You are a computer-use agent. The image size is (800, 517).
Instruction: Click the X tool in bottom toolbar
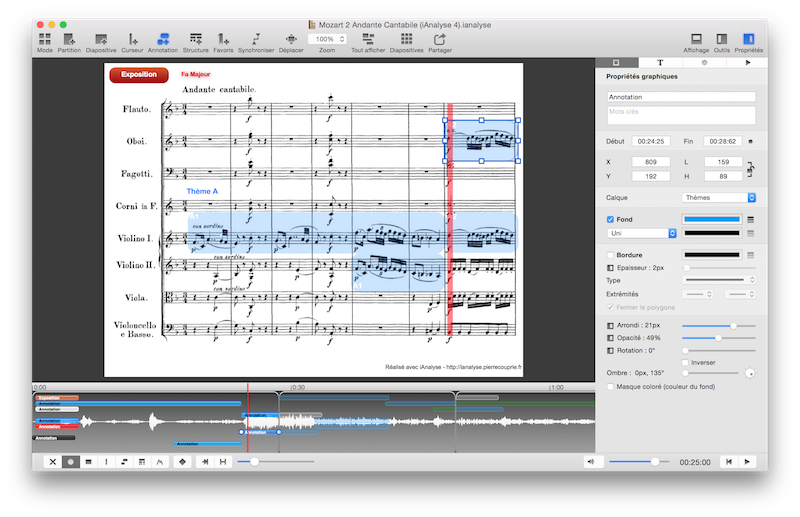(53, 462)
